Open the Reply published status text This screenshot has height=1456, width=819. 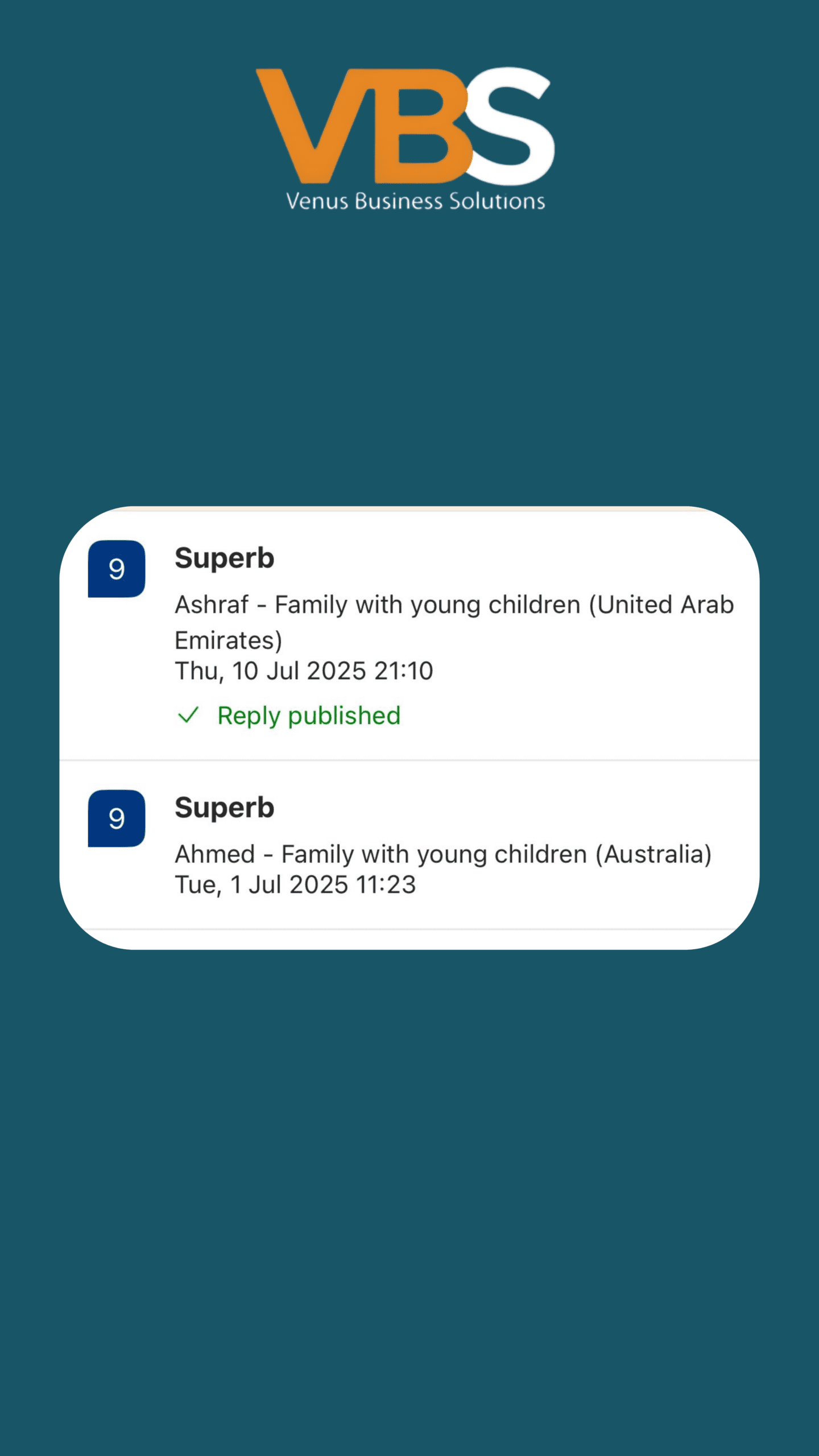point(309,715)
